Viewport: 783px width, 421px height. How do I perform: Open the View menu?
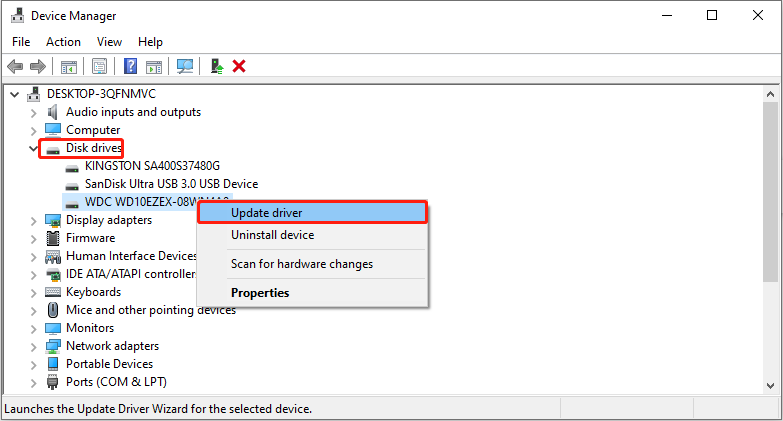click(x=109, y=42)
